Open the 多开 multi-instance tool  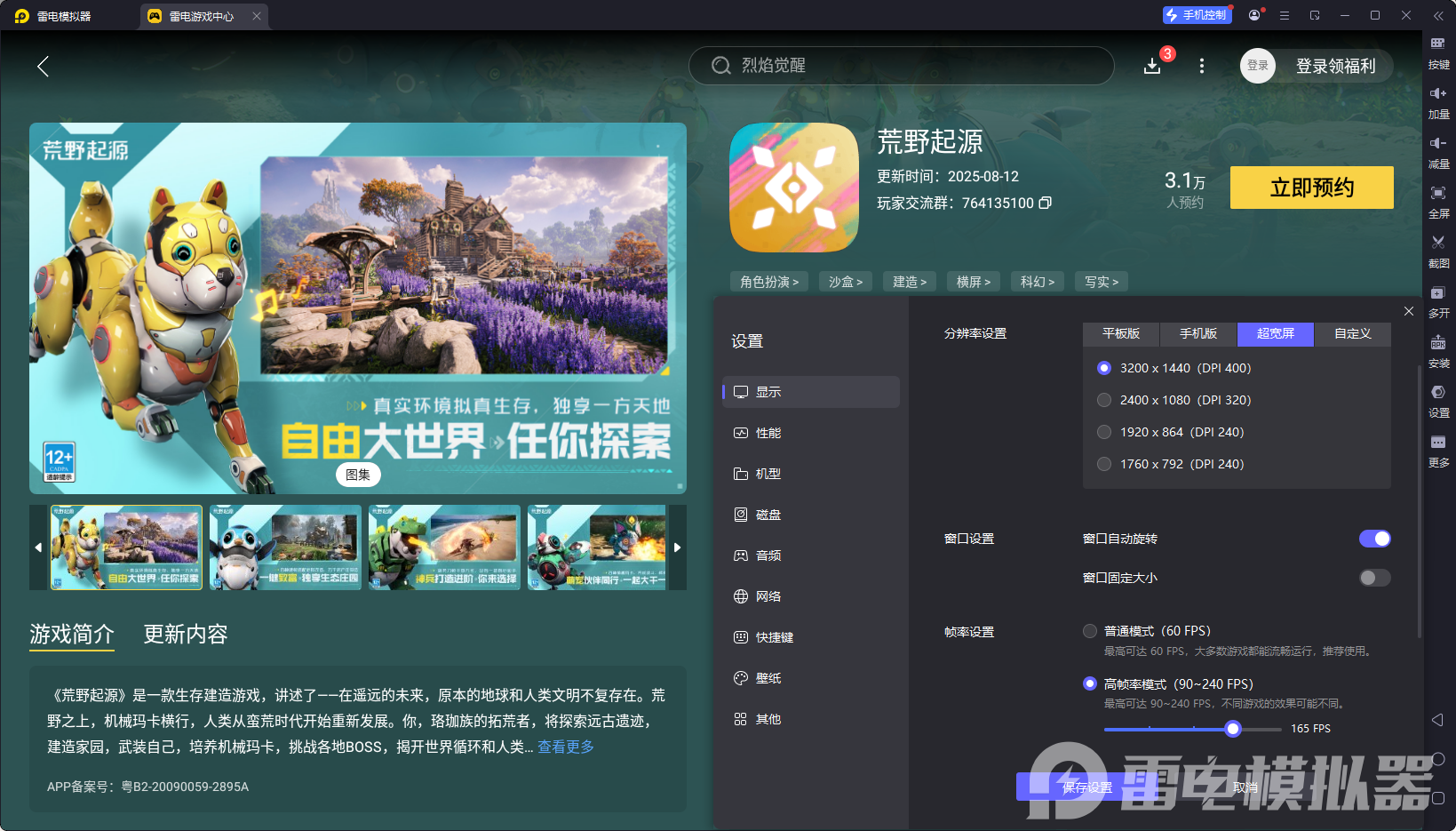coord(1439,301)
